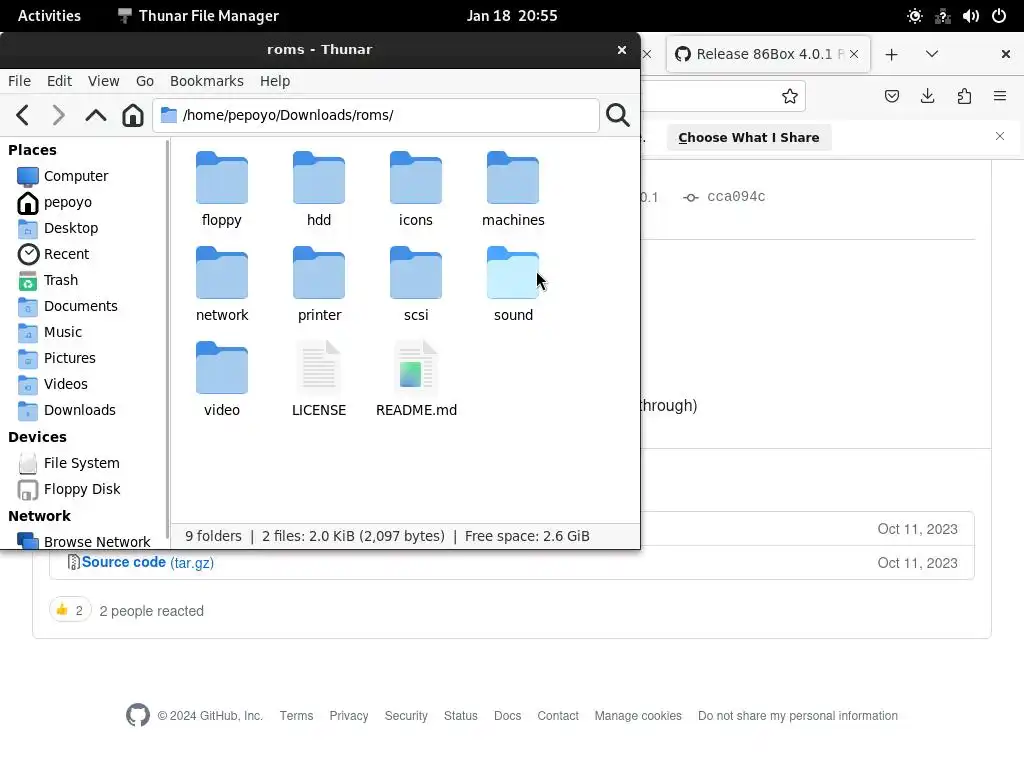Open Browse Network in sidebar

coord(85,542)
